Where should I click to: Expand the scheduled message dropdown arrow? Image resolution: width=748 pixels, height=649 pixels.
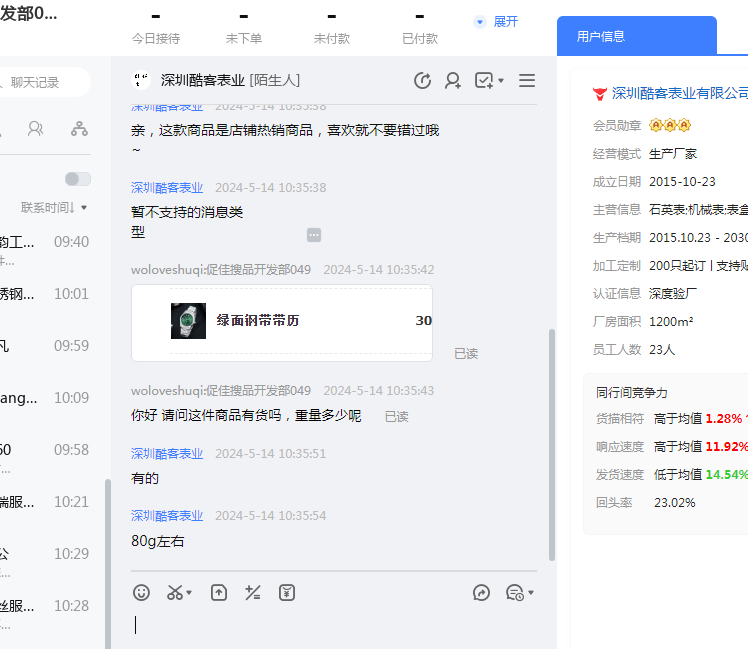pyautogui.click(x=531, y=593)
